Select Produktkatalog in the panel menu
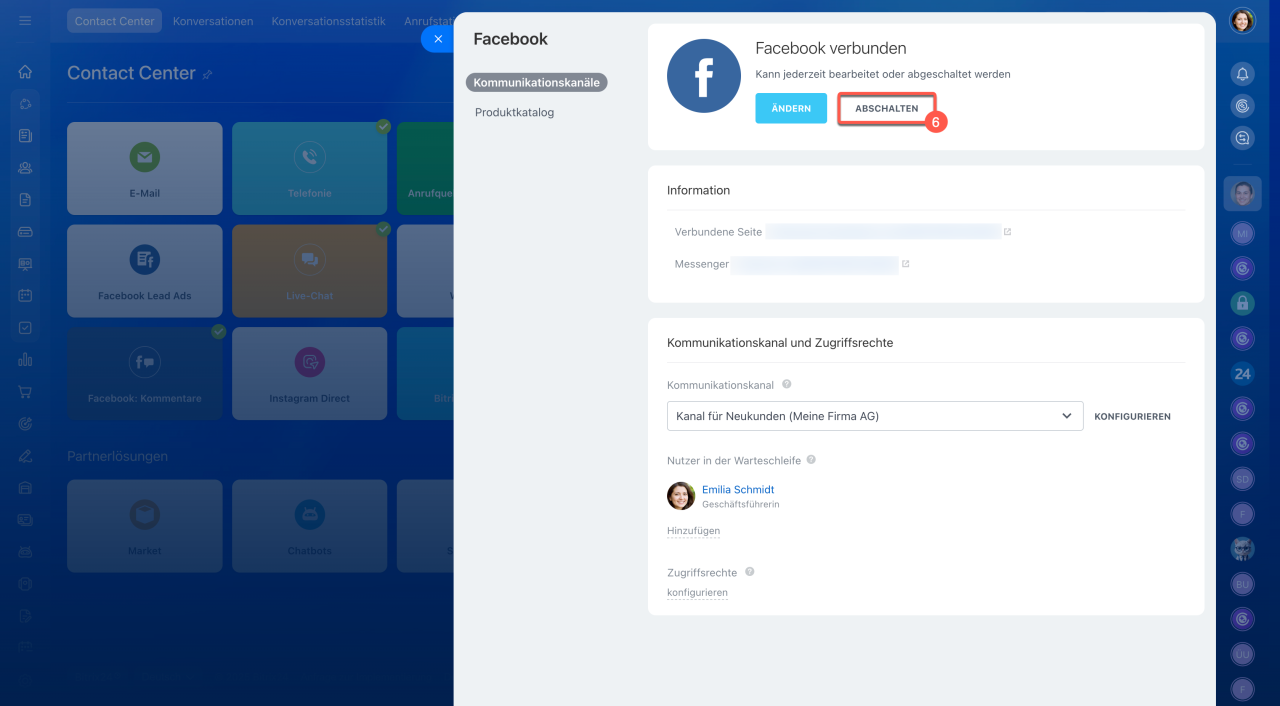Viewport: 1280px width, 706px height. click(514, 113)
